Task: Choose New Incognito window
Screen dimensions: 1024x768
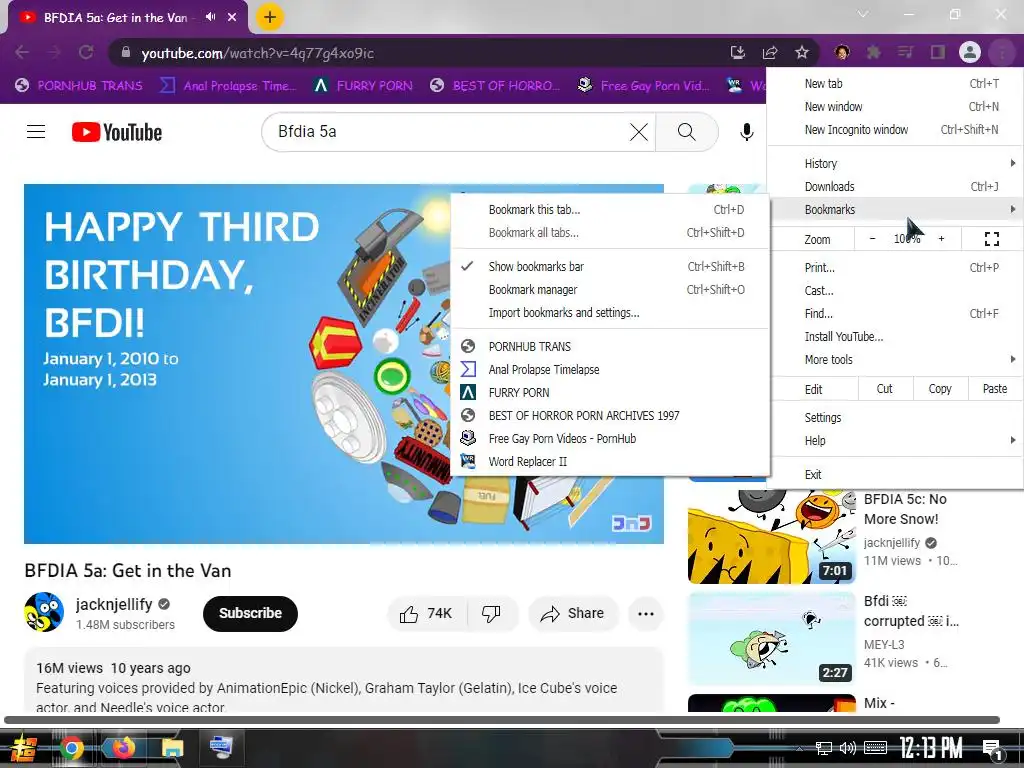Action: tap(895, 129)
